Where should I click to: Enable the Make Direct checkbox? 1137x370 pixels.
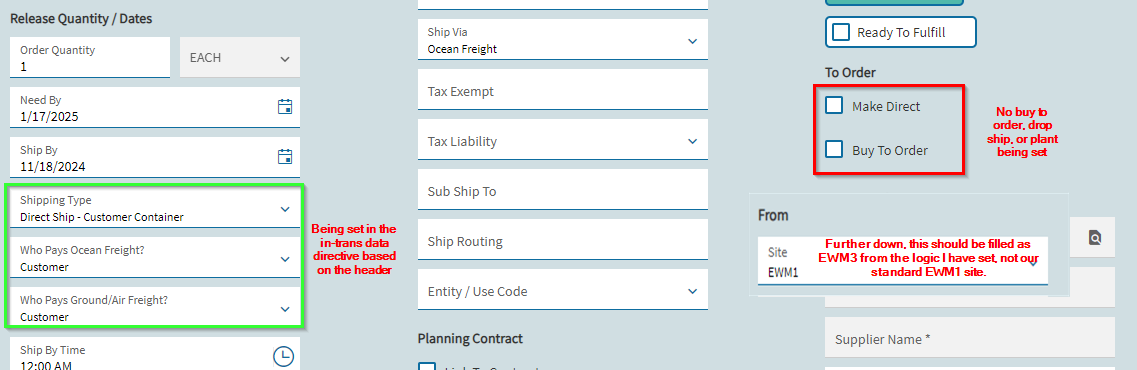pyautogui.click(x=834, y=106)
